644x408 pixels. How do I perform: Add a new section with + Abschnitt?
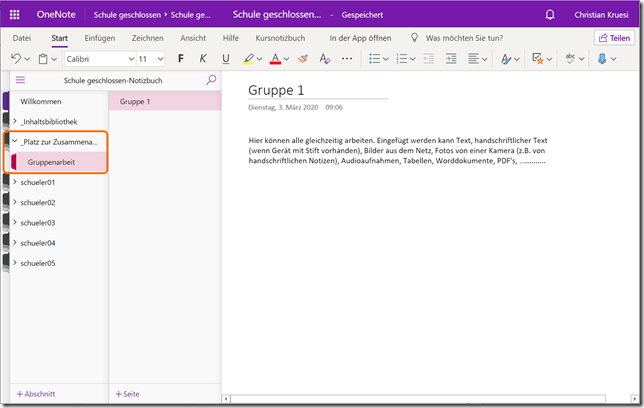[x=36, y=394]
